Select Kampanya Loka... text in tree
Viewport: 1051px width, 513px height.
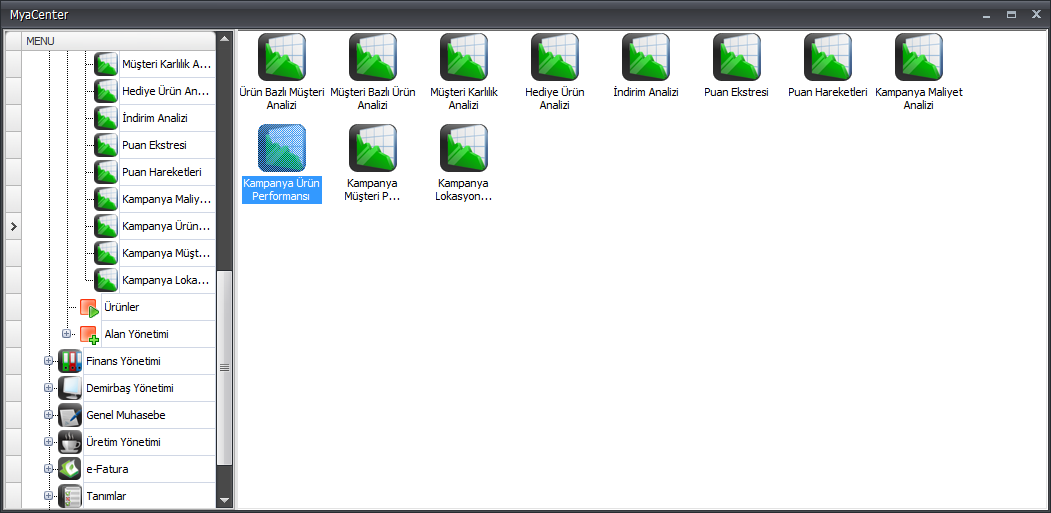point(166,280)
